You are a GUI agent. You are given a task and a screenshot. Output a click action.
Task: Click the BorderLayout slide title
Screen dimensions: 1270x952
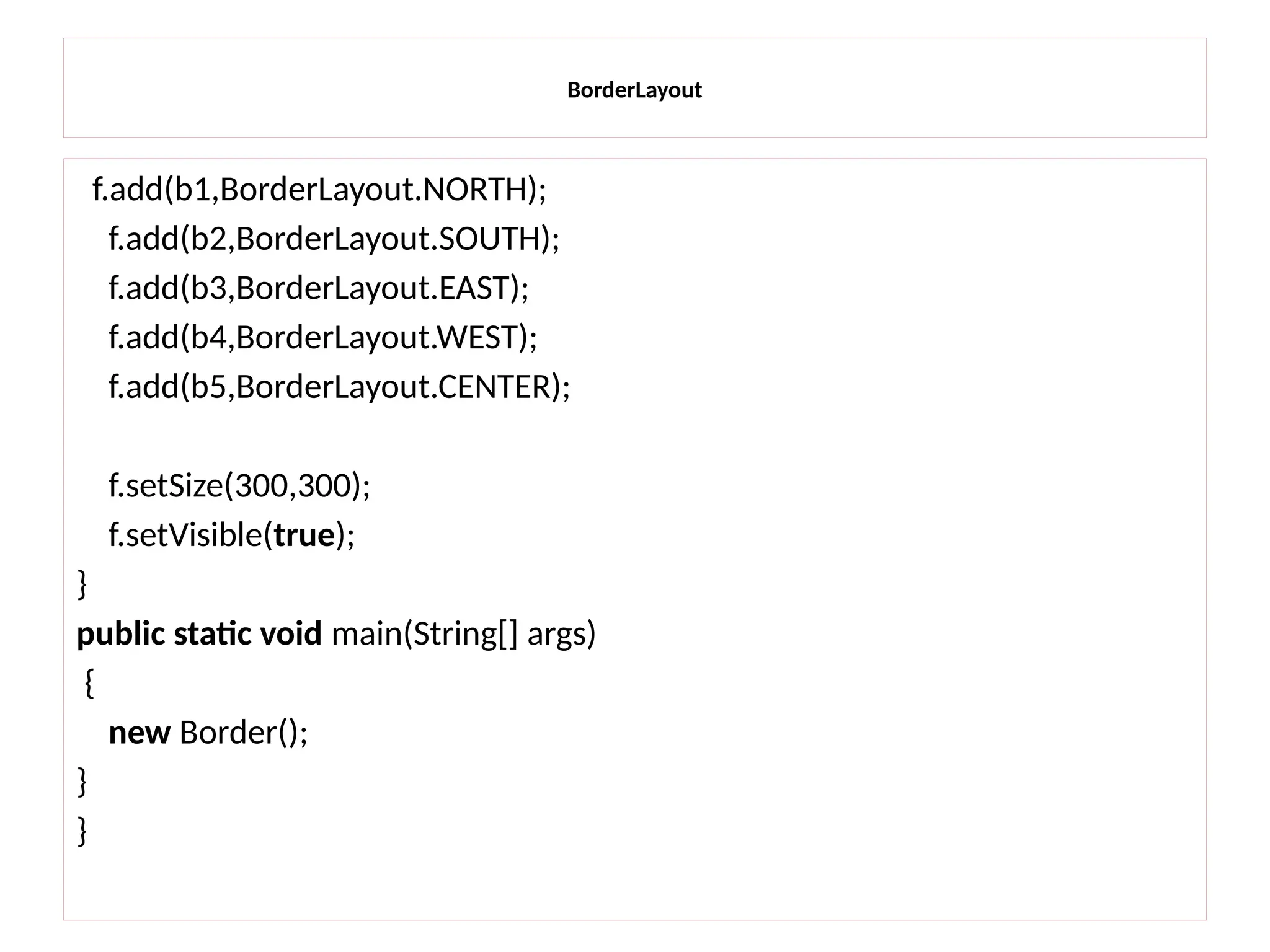(x=634, y=90)
